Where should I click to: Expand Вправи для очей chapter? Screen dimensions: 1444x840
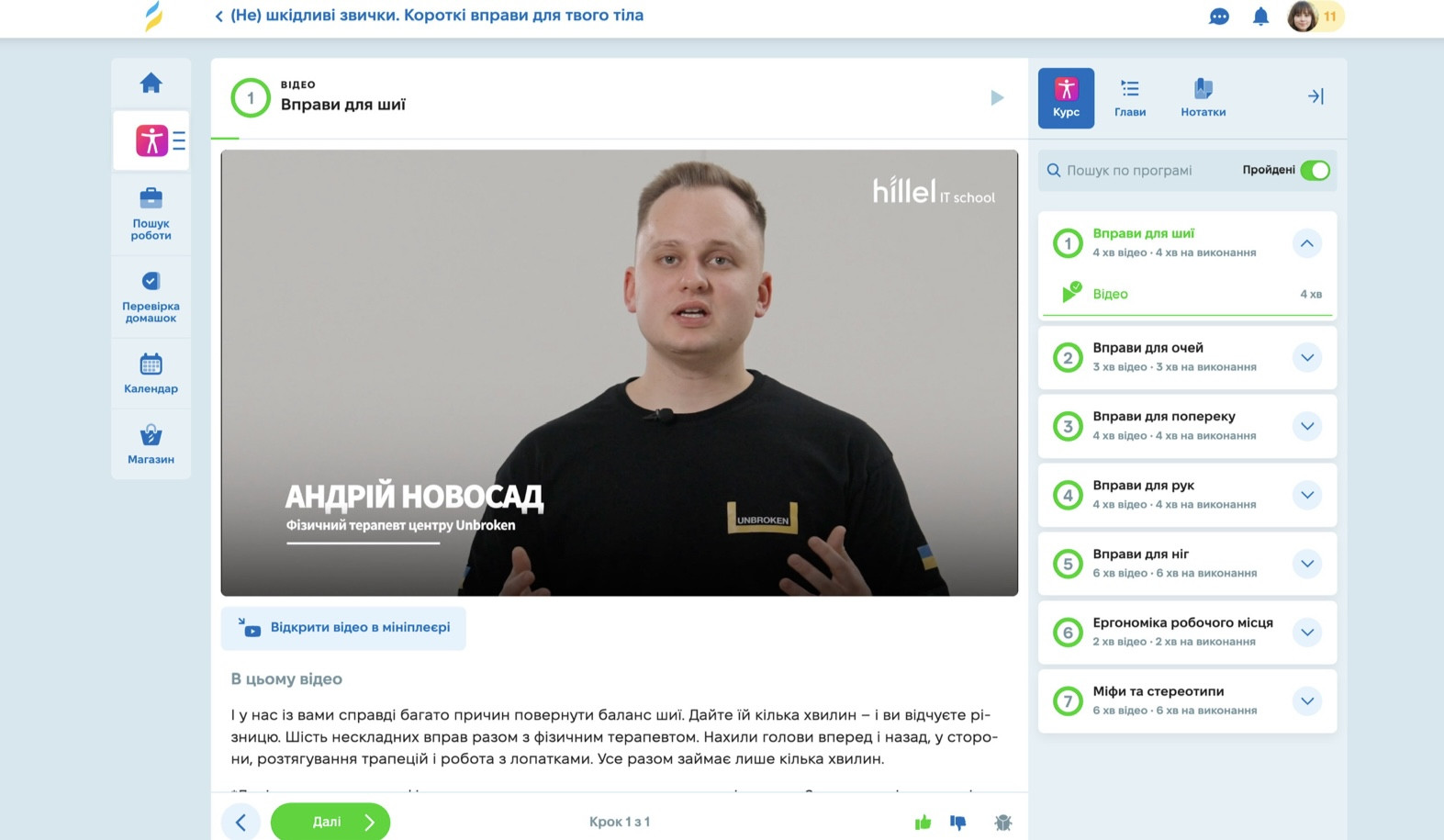(1307, 358)
